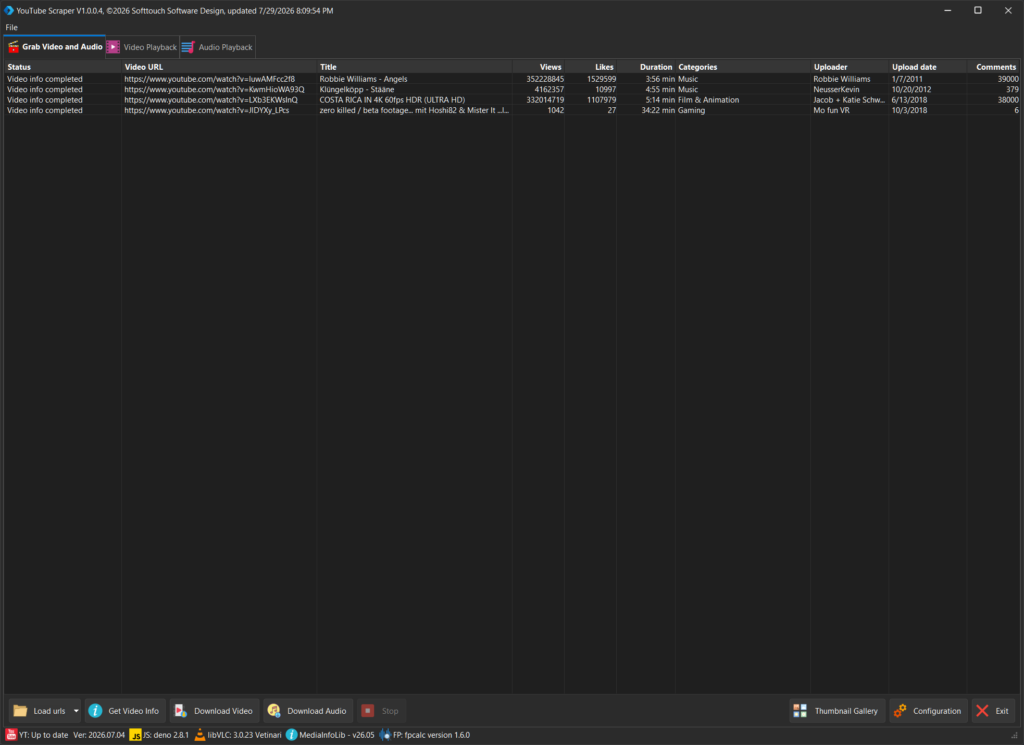Select the COSTA RICA IN 4K title
1024x745 pixels.
[x=392, y=100]
